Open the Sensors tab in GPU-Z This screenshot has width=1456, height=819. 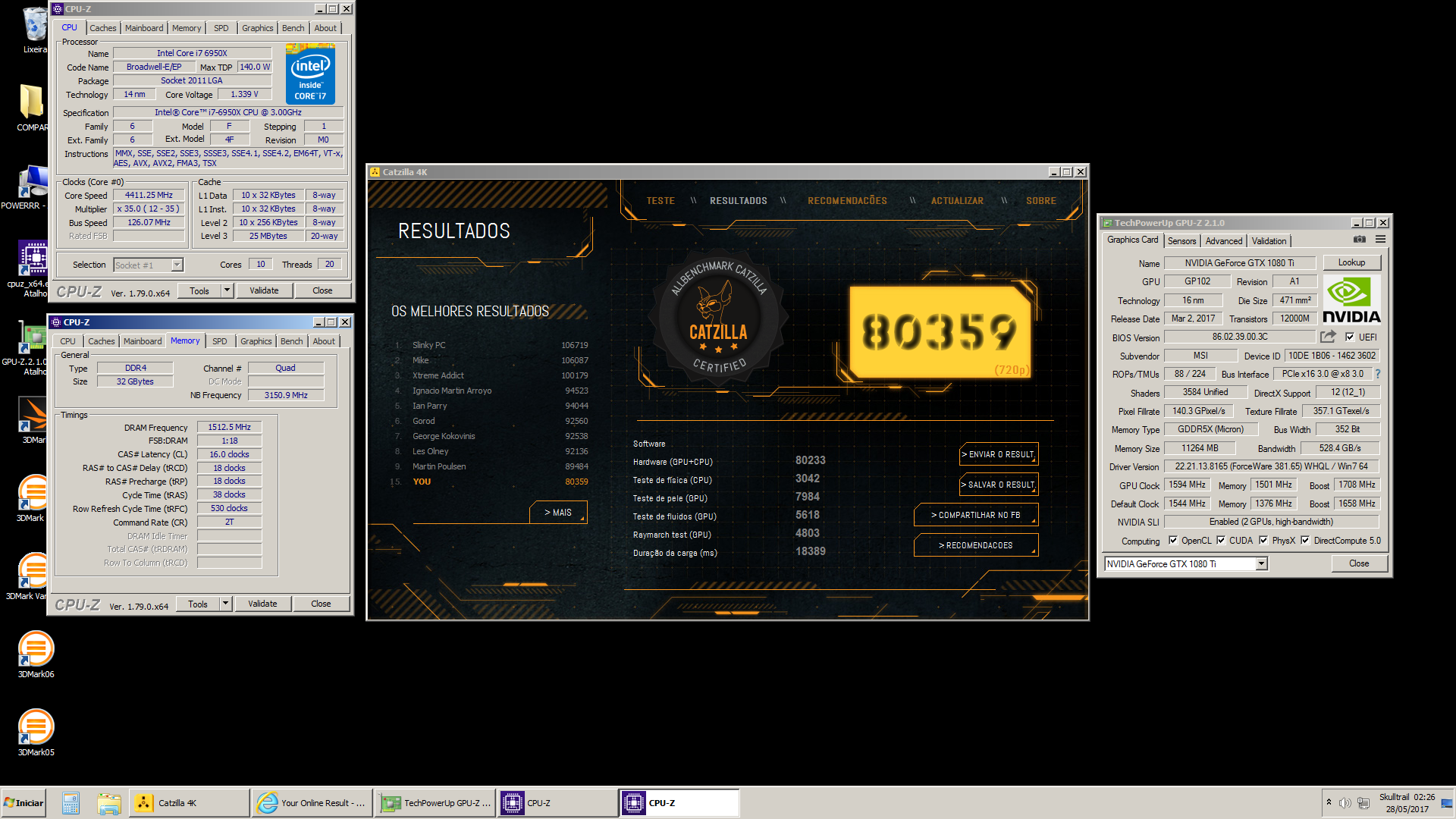coord(1181,241)
